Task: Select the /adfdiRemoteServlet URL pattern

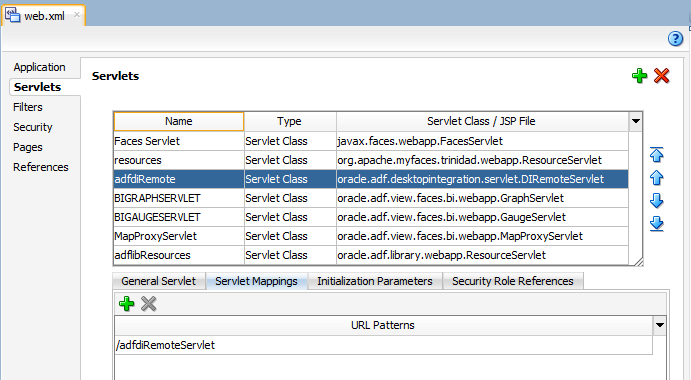Action: [383, 345]
